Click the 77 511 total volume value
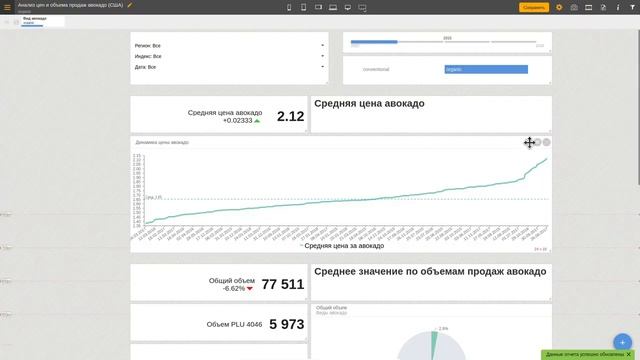Image resolution: width=640 pixels, height=360 pixels. [283, 284]
